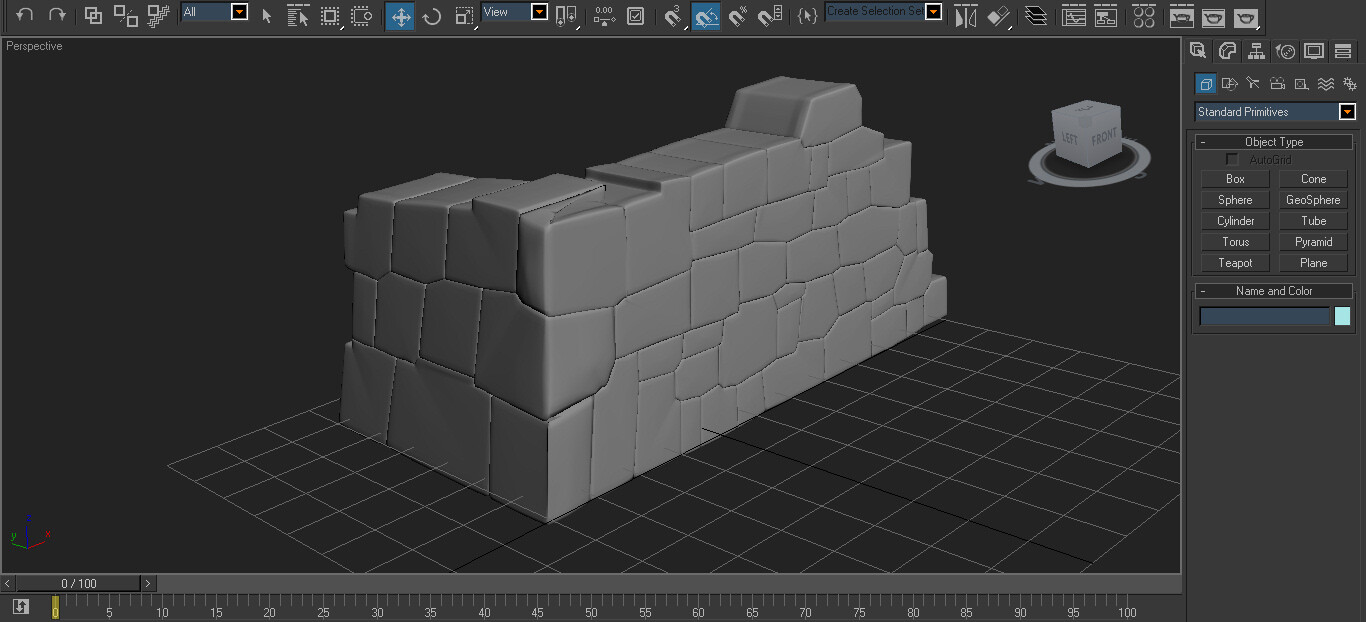
Task: Click Edit Named Selection Sets icon
Action: click(808, 16)
